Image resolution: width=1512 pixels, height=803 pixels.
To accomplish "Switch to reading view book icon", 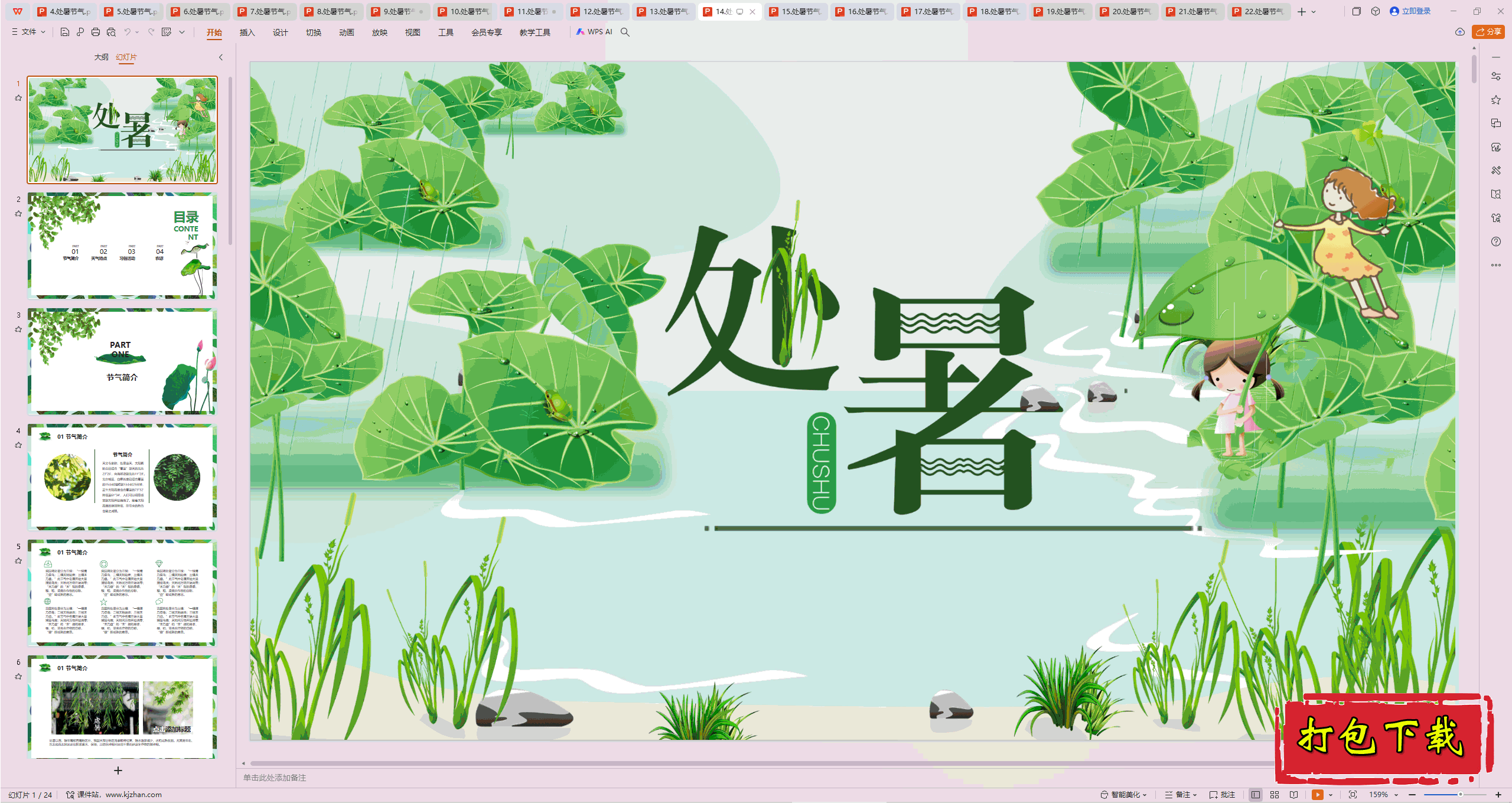I will point(1294,795).
